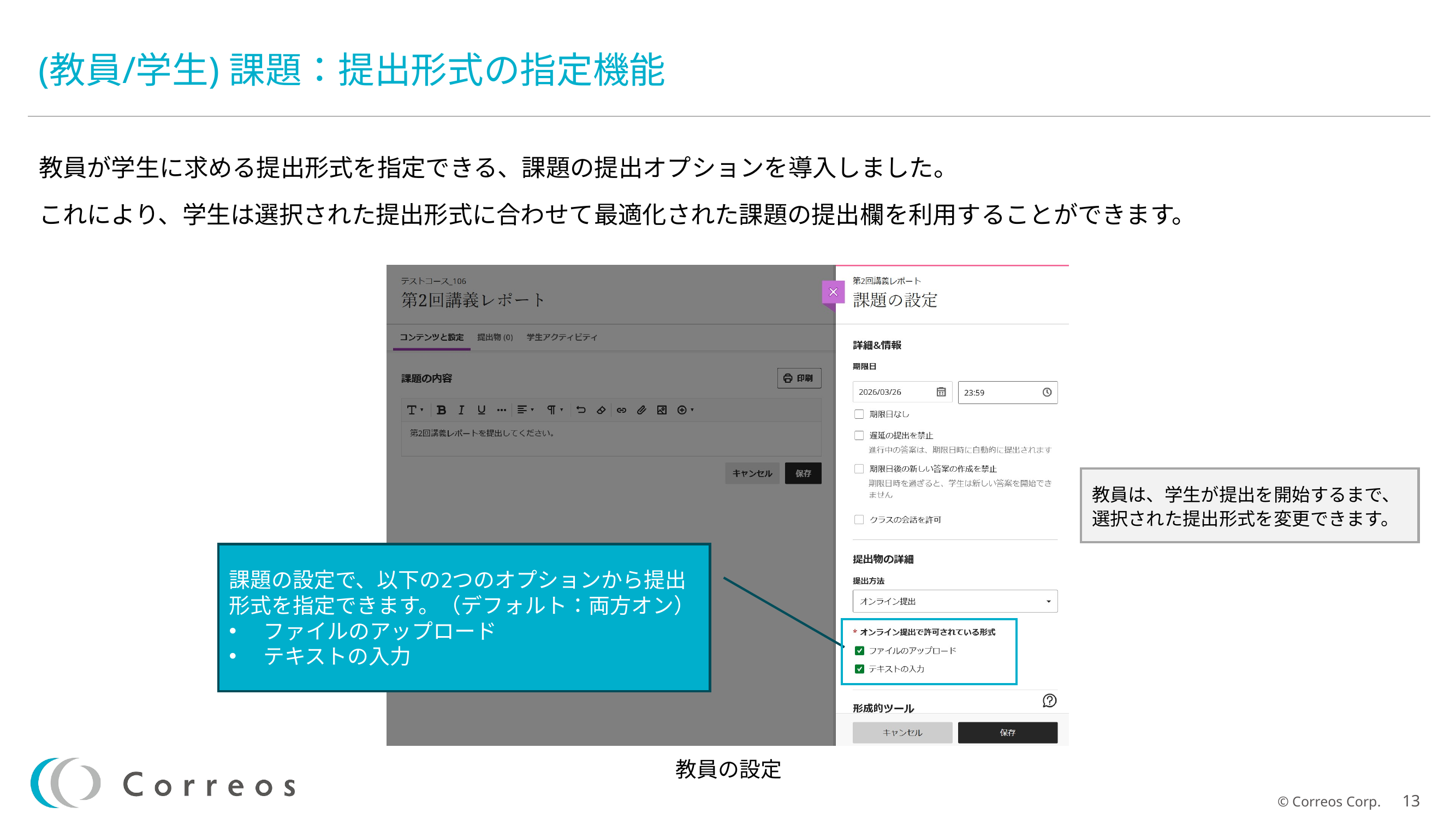Switch to 学生アクティビティ tab
Screen dimensions: 1456x819
point(562,337)
